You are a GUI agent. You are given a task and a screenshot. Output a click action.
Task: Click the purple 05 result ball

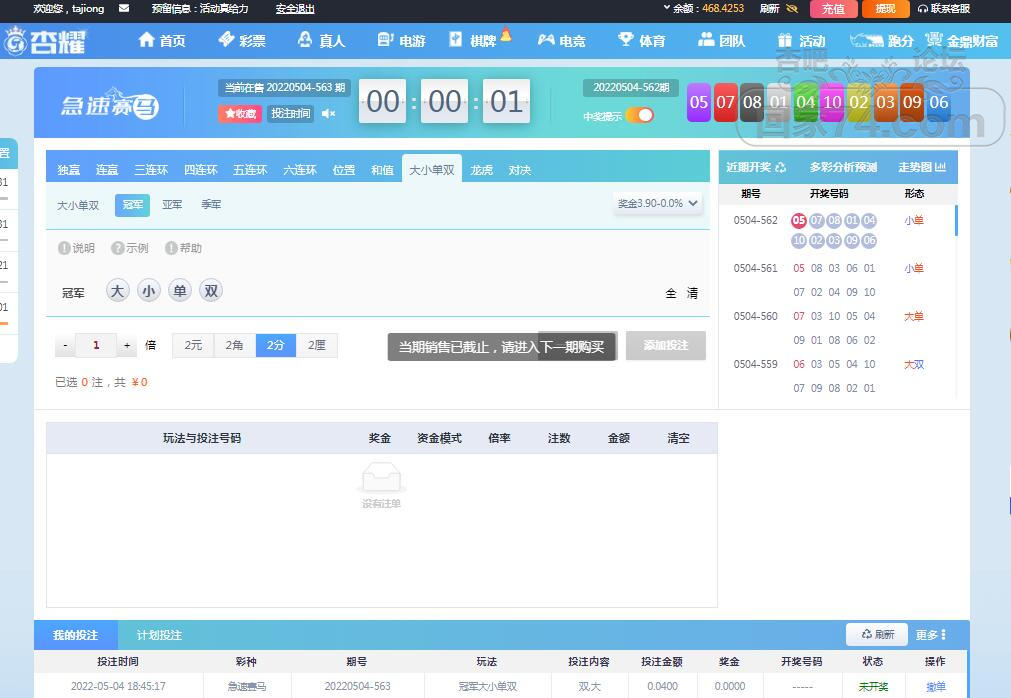(x=698, y=102)
